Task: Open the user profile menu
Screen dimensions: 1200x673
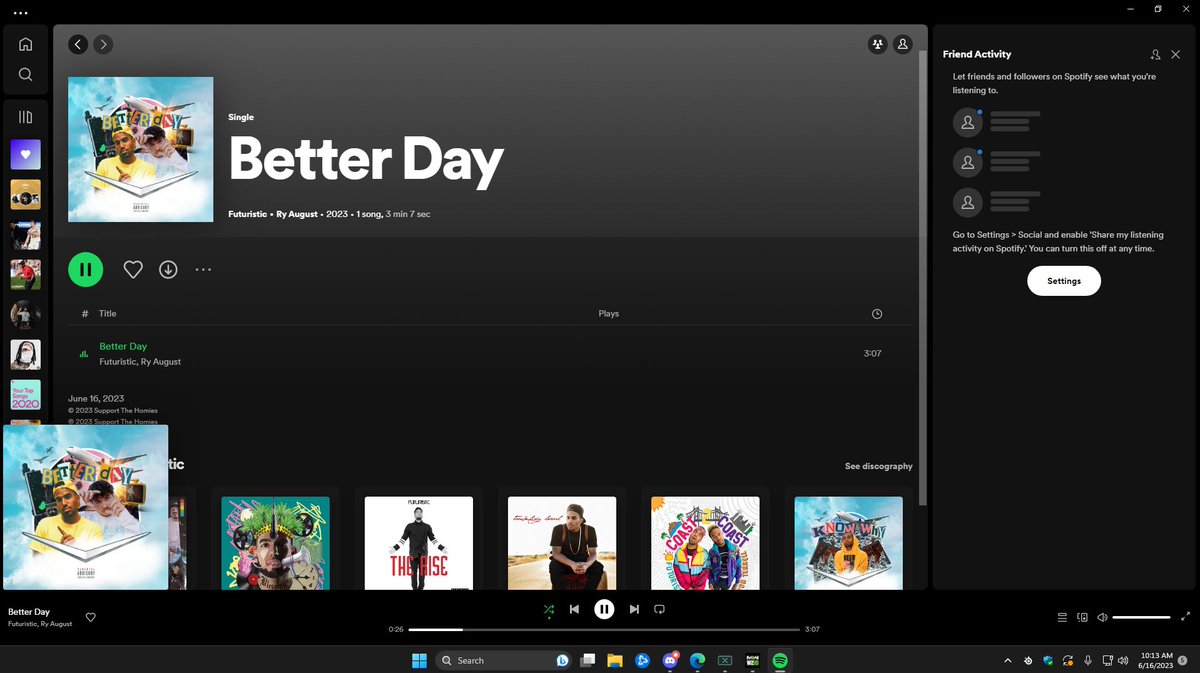Action: [903, 44]
